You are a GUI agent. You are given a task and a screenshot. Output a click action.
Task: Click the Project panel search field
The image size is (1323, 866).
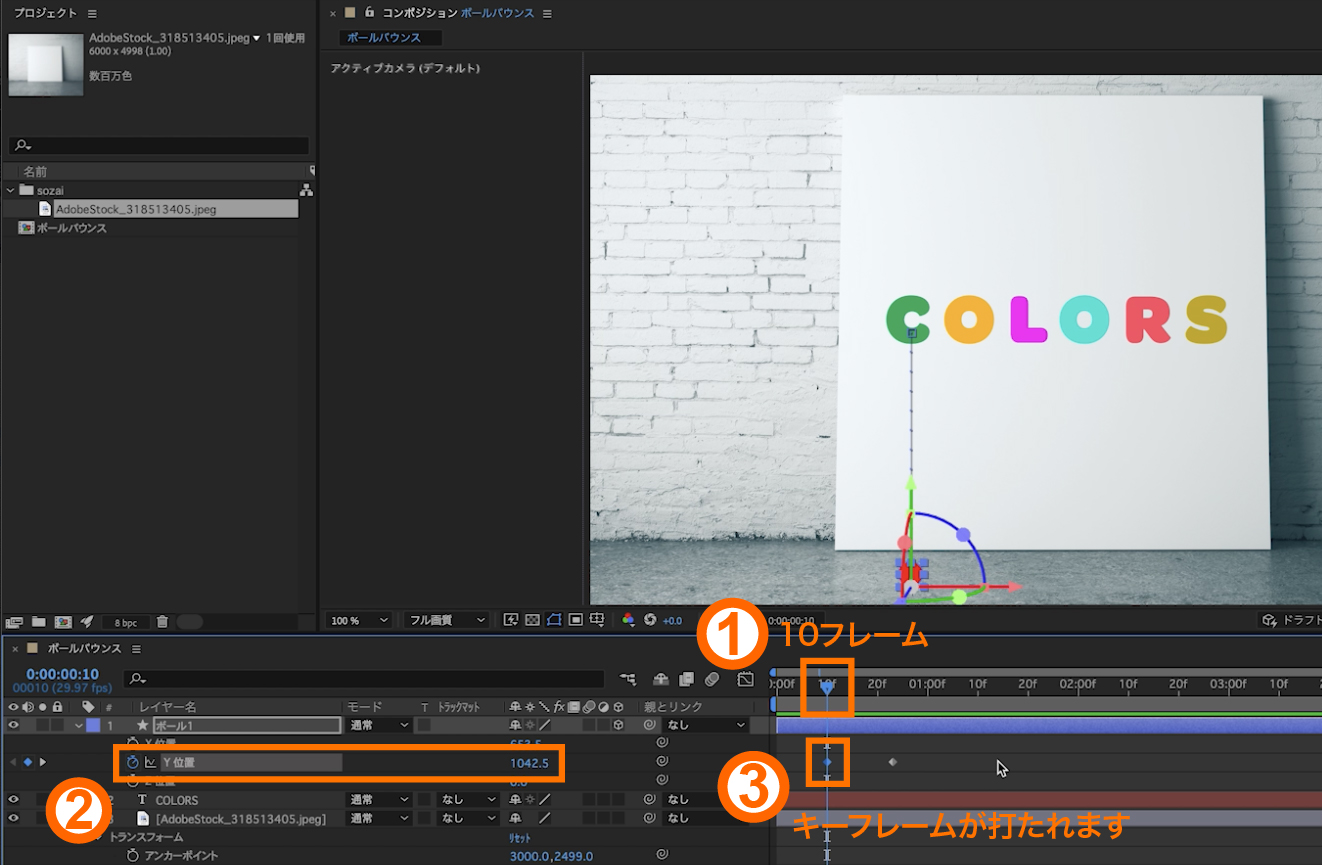click(159, 146)
